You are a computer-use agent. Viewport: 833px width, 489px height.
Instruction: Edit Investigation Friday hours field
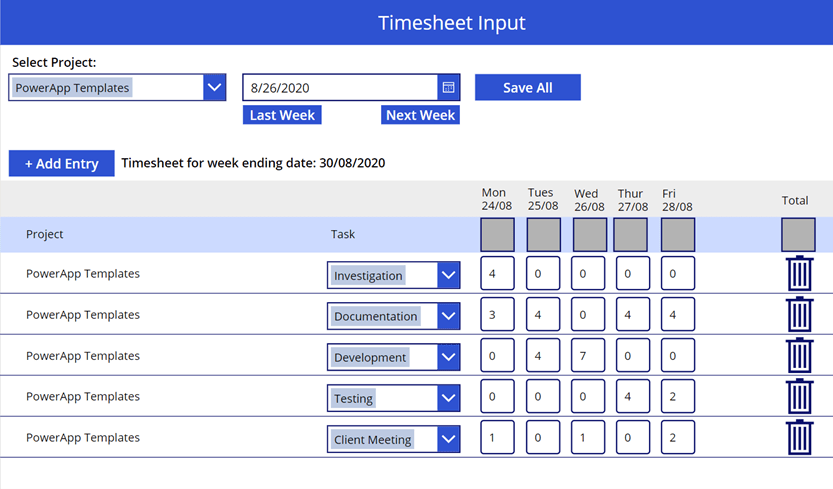tap(678, 273)
